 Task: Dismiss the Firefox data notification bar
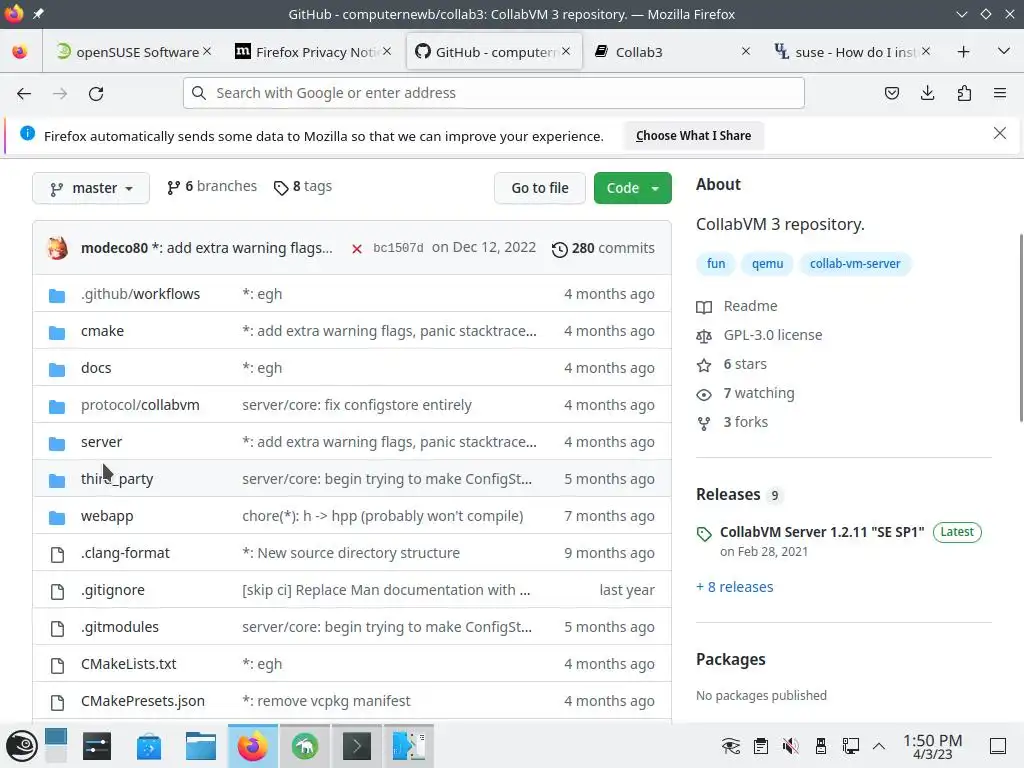pos(1000,133)
